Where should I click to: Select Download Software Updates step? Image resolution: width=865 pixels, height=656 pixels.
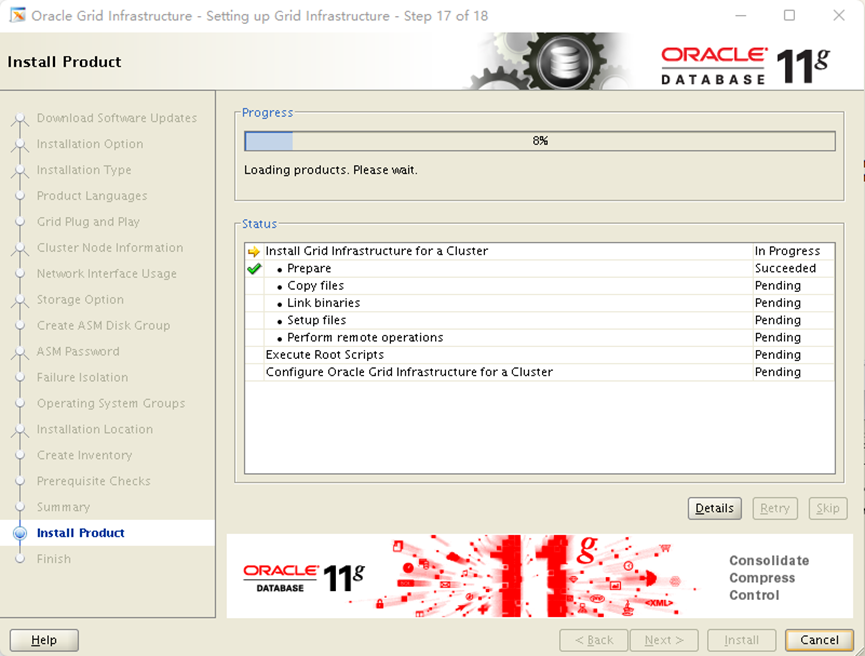116,118
